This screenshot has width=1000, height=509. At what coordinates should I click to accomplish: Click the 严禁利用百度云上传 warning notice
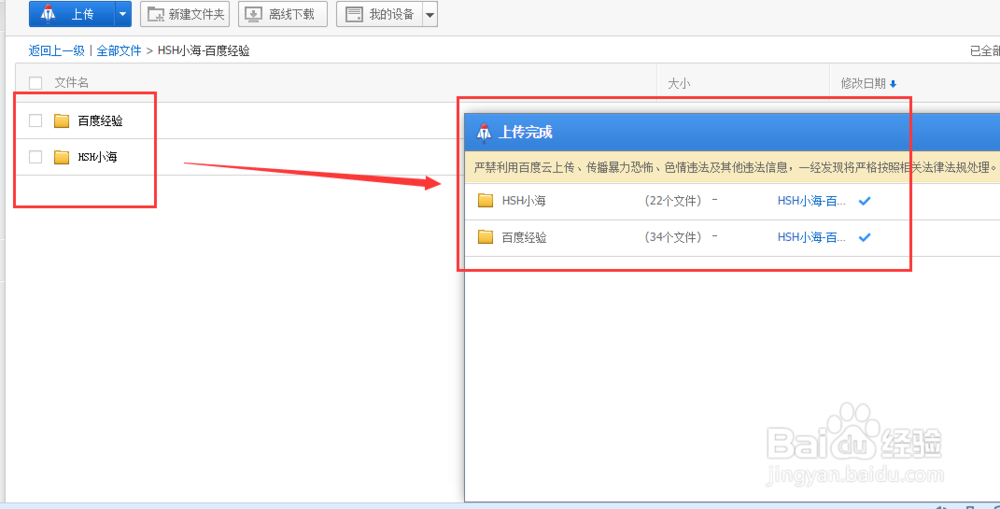(x=736, y=167)
